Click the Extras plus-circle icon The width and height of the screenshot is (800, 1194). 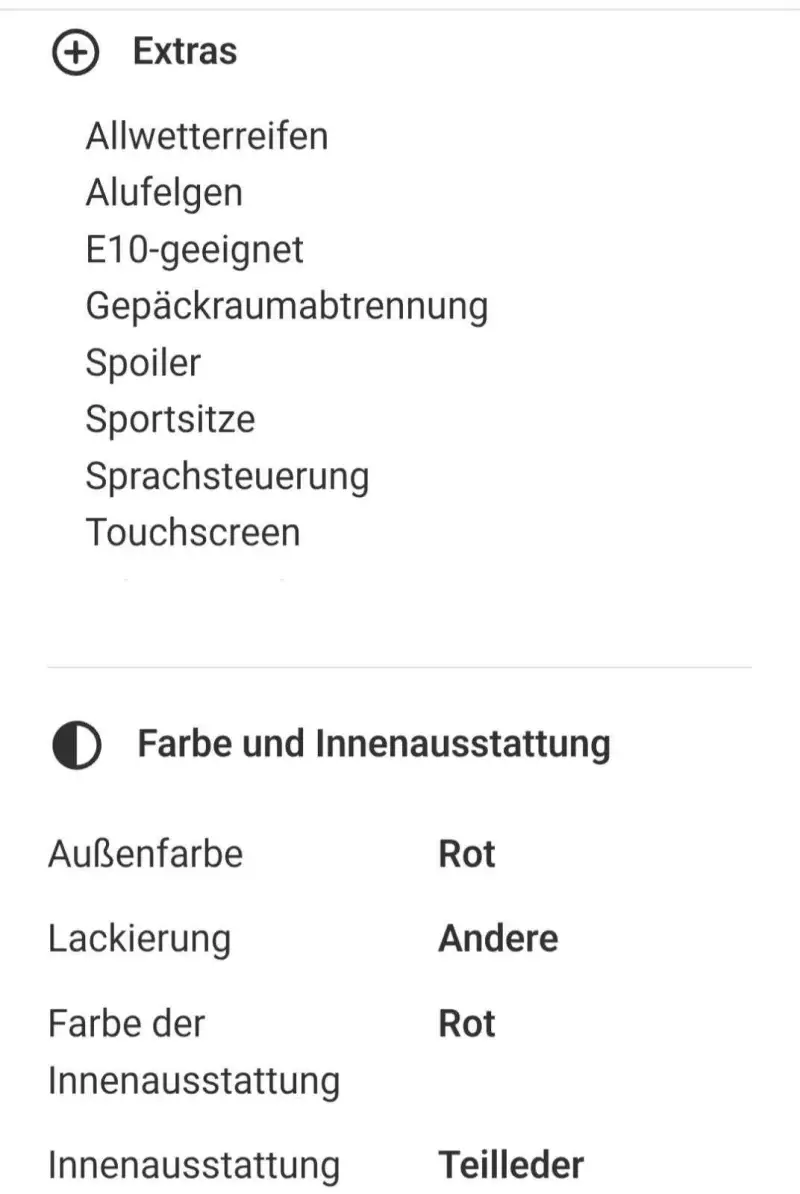[75, 53]
